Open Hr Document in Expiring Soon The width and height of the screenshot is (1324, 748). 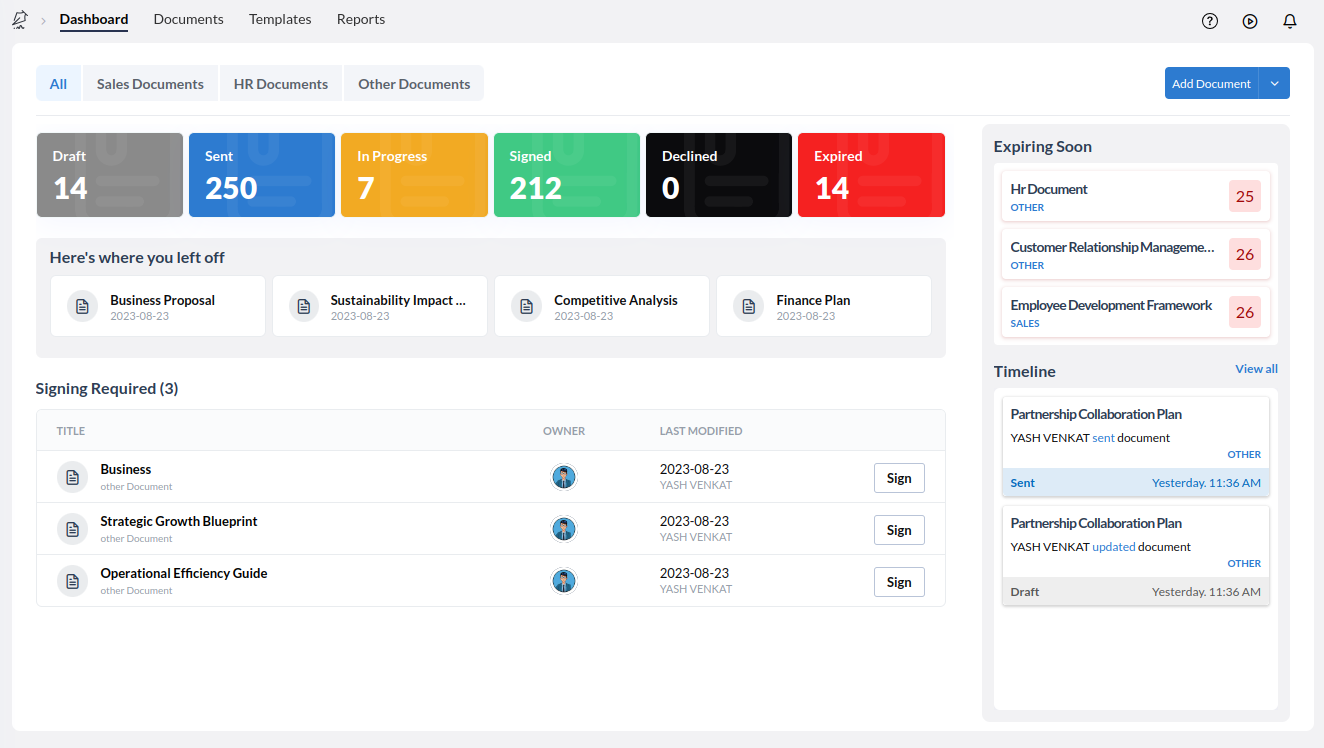click(1136, 196)
